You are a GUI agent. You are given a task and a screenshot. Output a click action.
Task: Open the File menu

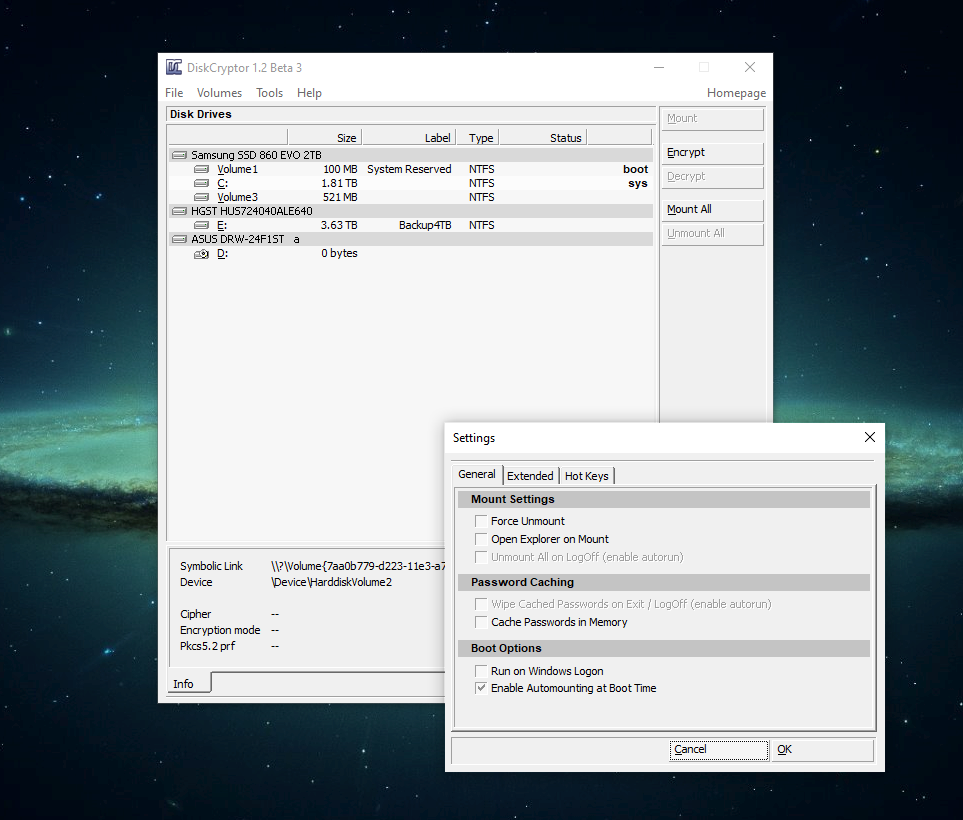point(174,93)
